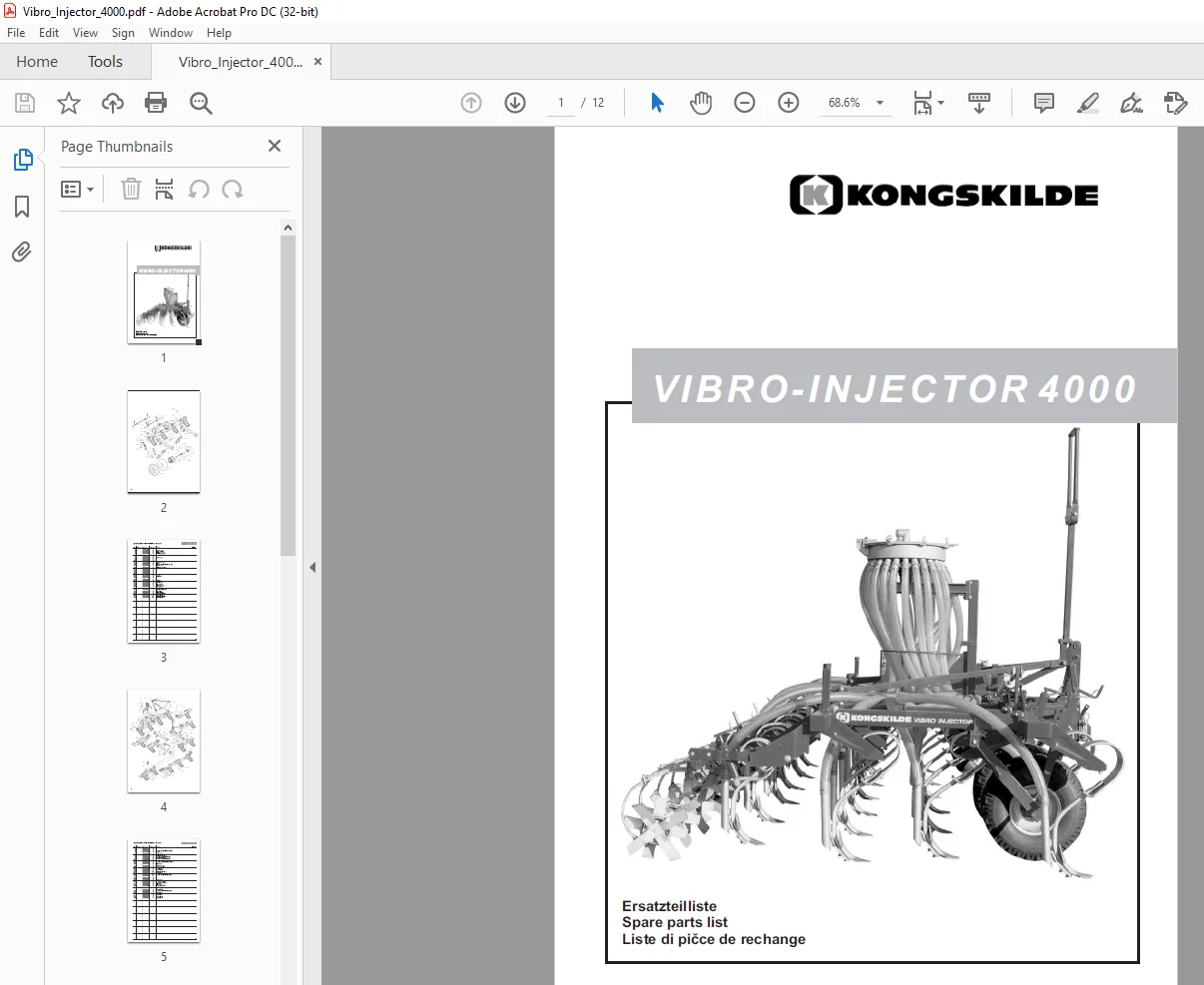Activate the Hand pan tool

point(701,103)
